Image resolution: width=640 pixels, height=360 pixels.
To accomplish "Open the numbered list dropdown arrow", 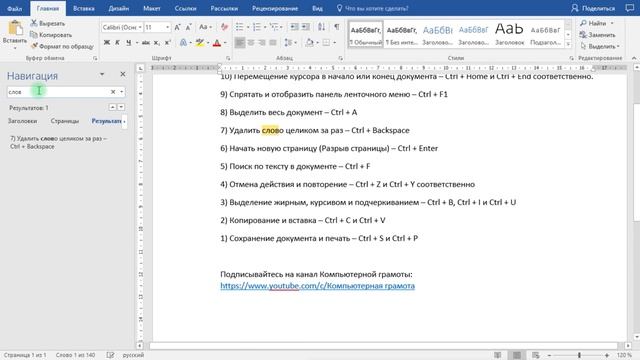I will [x=265, y=27].
